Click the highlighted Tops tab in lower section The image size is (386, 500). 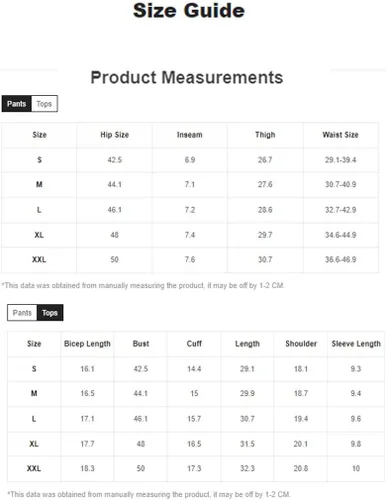(50, 313)
